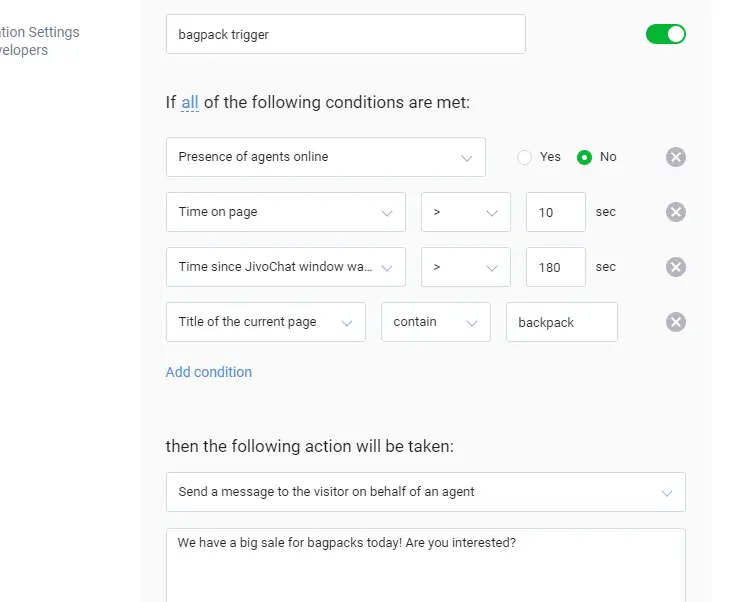Click the Add condition link
Viewport: 745px width, 602px height.
click(208, 372)
